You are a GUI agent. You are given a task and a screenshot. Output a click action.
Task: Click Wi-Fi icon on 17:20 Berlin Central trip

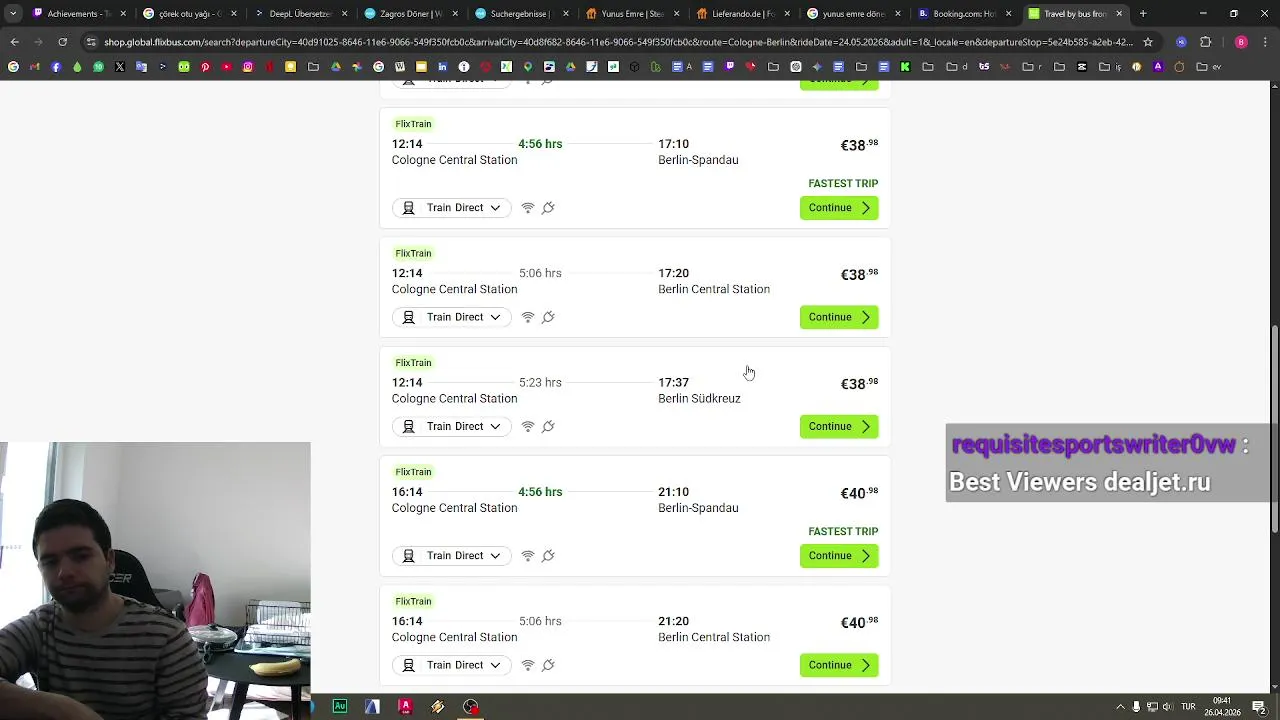pyautogui.click(x=528, y=317)
